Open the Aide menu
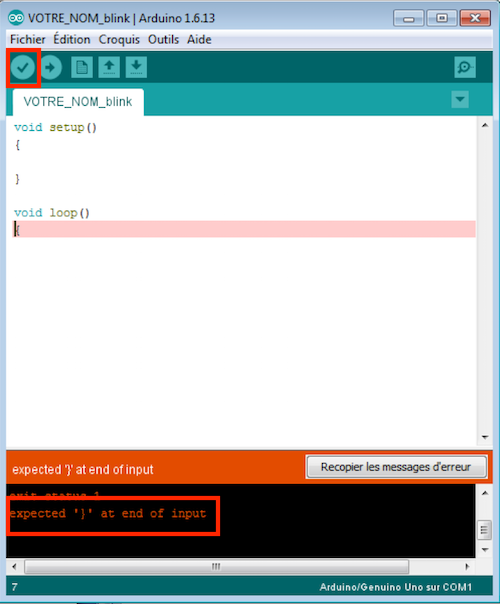The image size is (500, 604). pyautogui.click(x=199, y=39)
